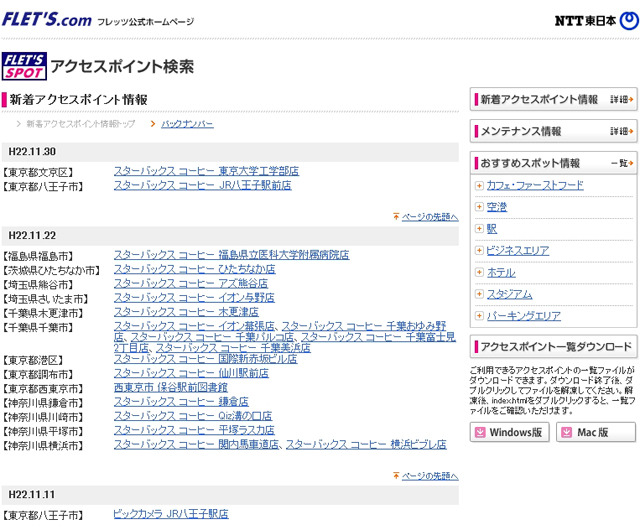
Task: Expand パーキングエリア plus icon
Action: click(479, 316)
